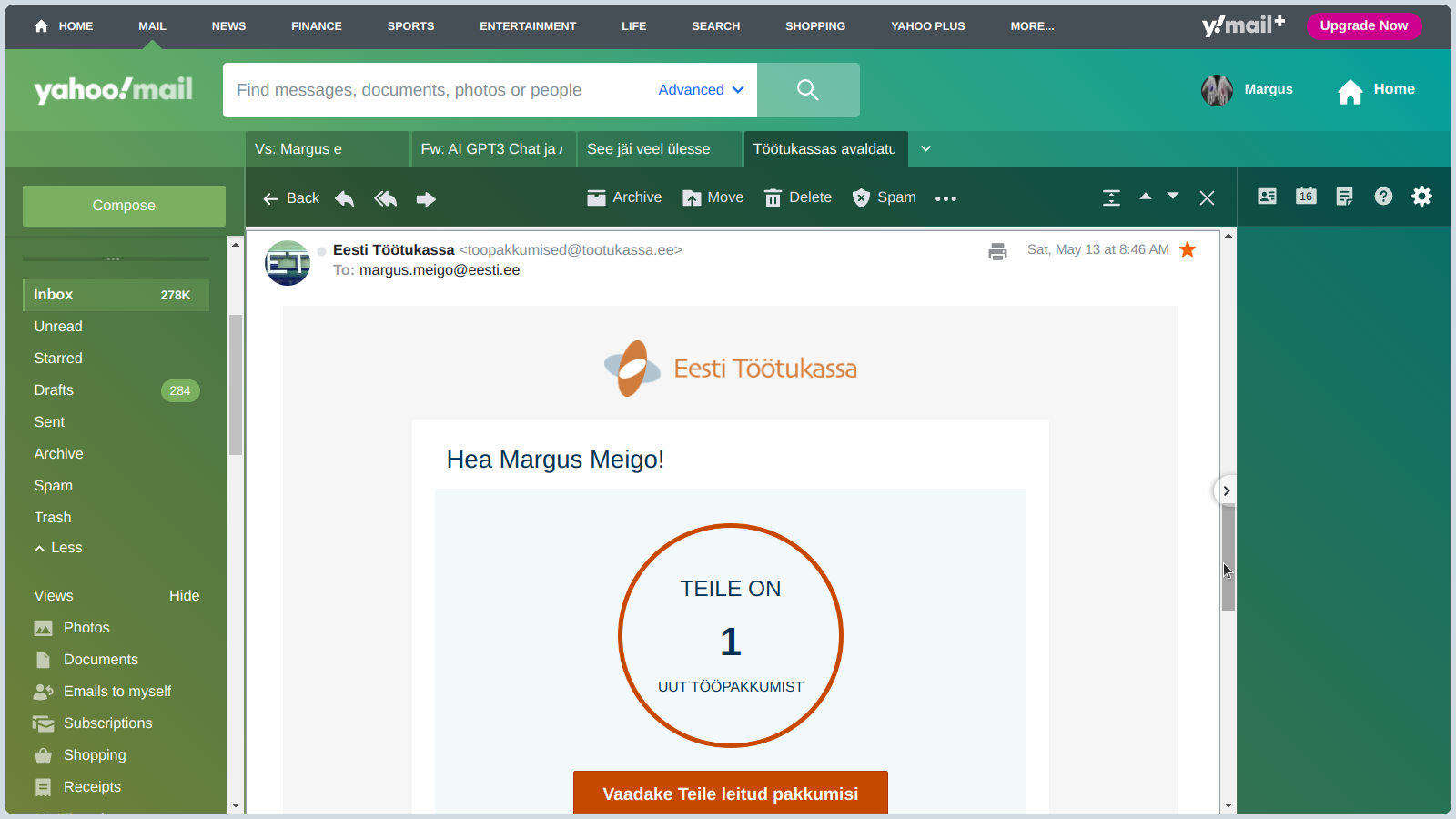Open the Calendar icon
This screenshot has height=819, width=1456.
(1306, 197)
